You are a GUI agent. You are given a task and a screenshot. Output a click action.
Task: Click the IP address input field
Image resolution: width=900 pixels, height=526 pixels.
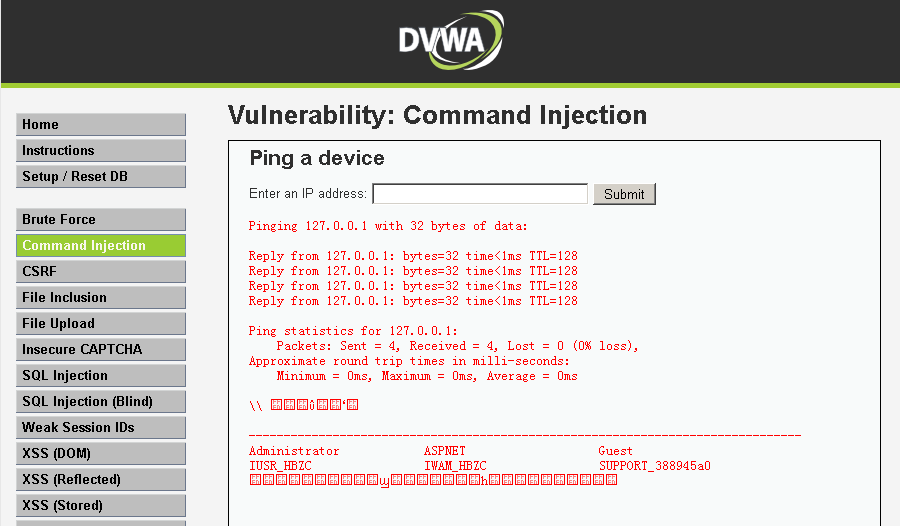tap(479, 194)
